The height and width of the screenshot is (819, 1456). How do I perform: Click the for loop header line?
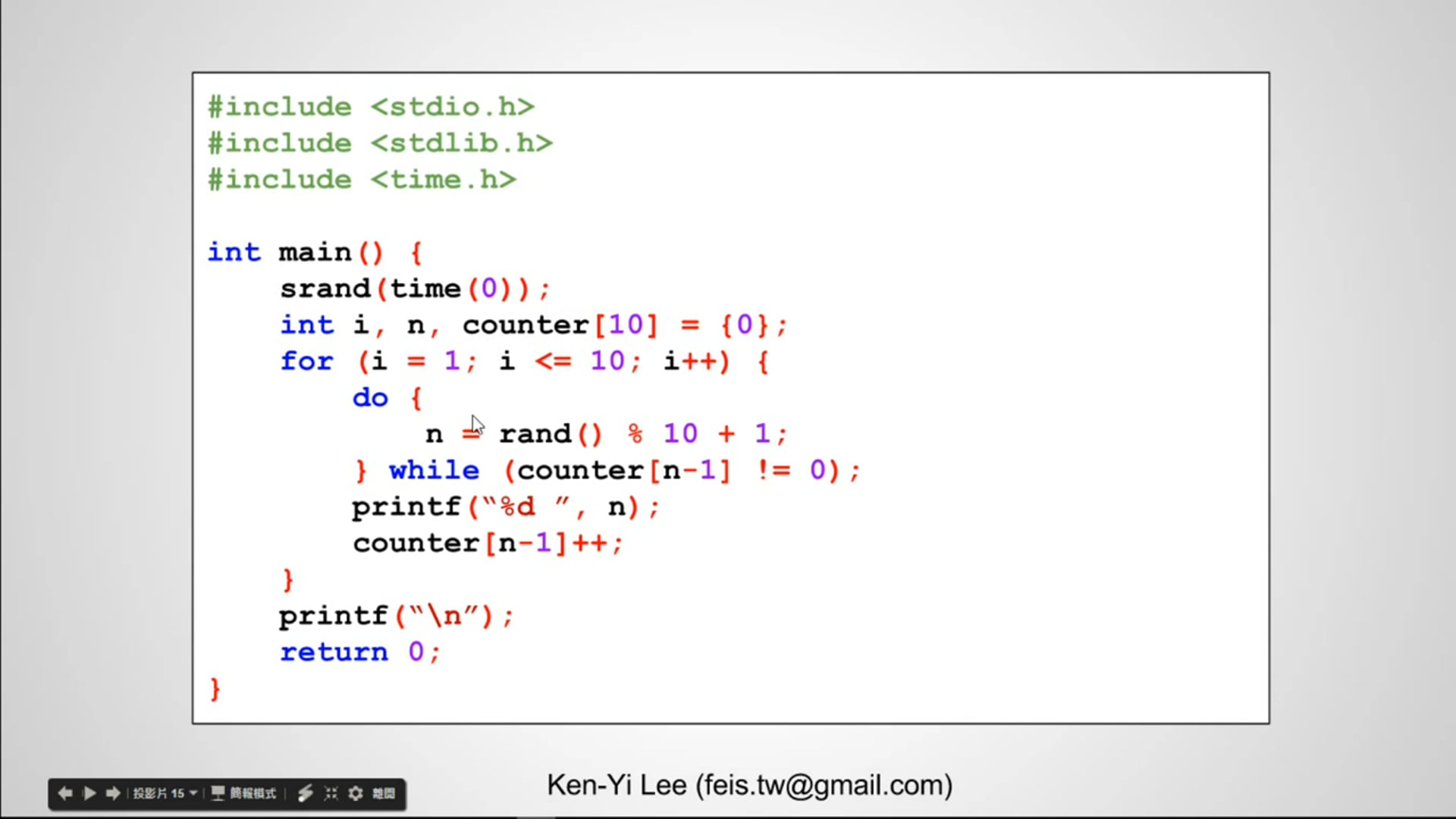[x=523, y=362]
